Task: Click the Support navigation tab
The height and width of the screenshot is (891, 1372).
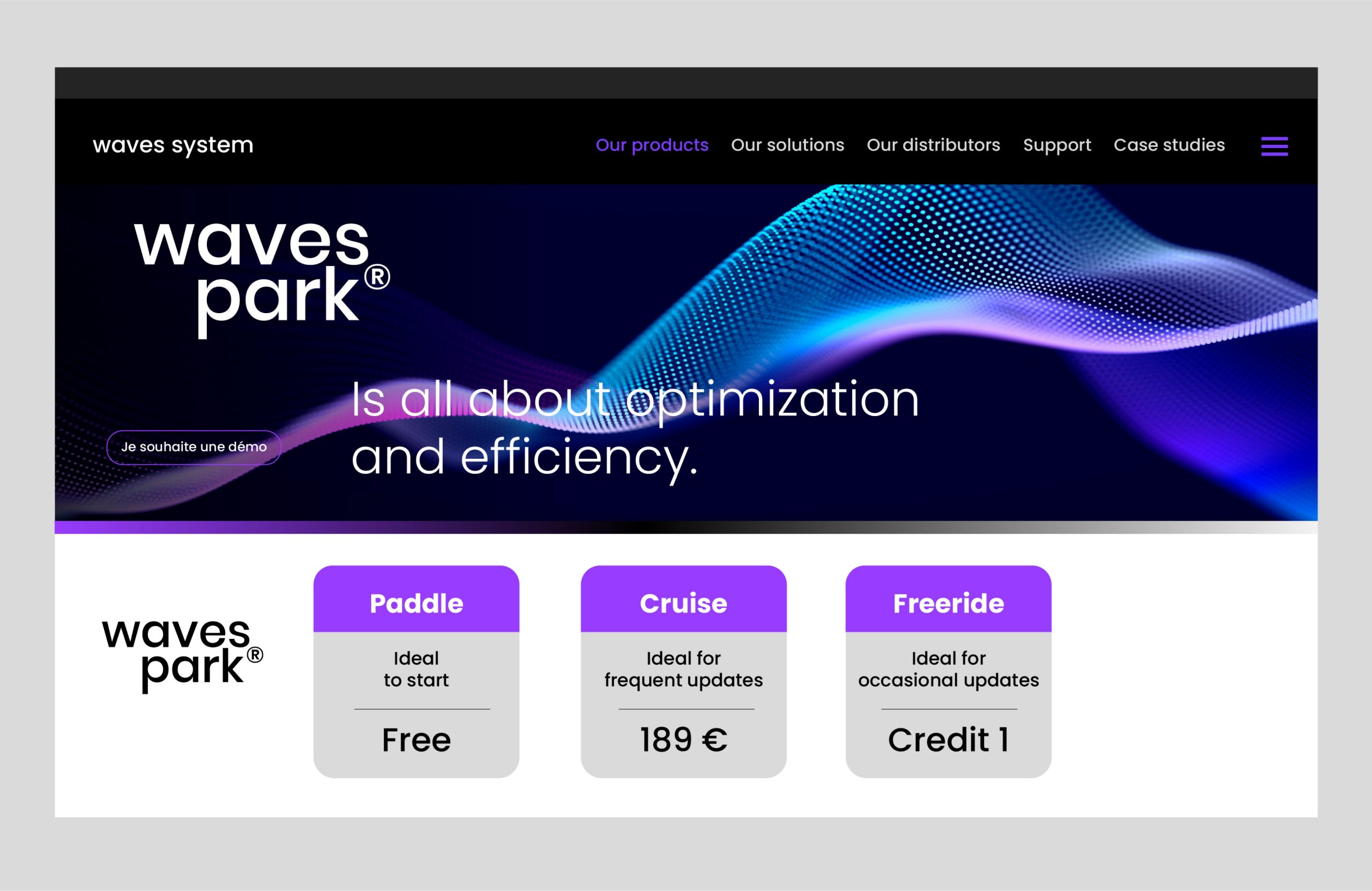Action: tap(1057, 145)
